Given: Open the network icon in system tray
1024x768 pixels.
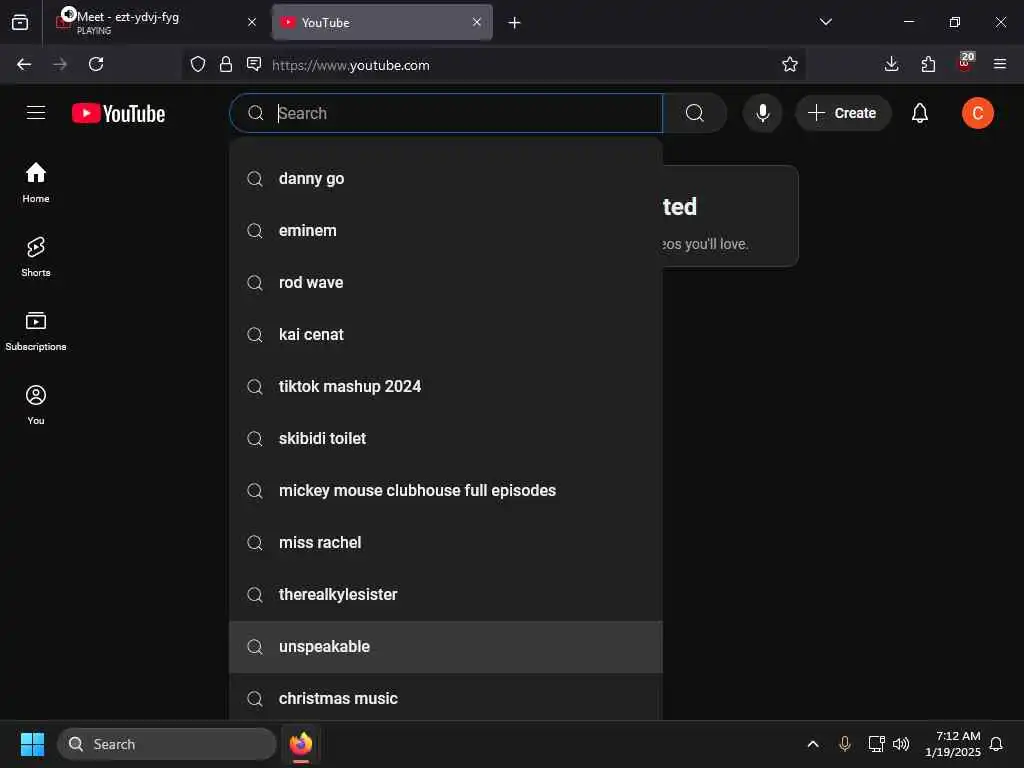Looking at the screenshot, I should coord(876,744).
